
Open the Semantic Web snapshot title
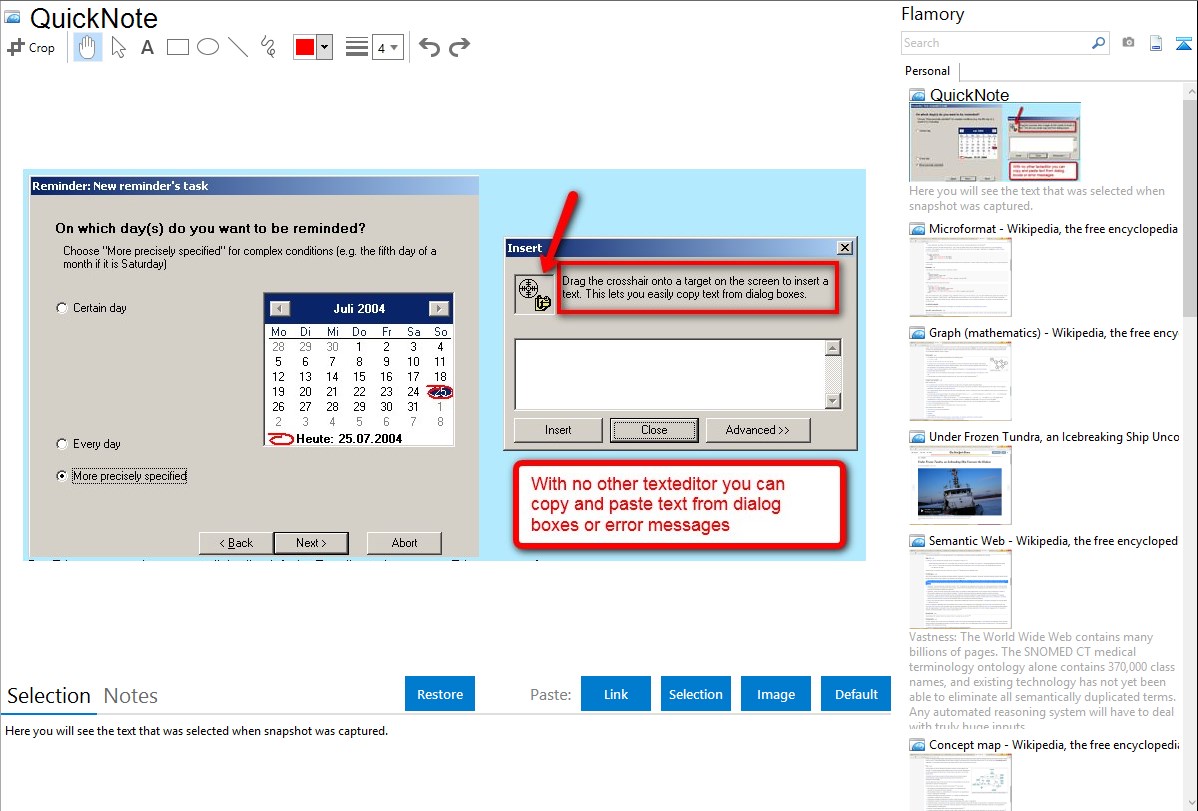(x=1053, y=540)
